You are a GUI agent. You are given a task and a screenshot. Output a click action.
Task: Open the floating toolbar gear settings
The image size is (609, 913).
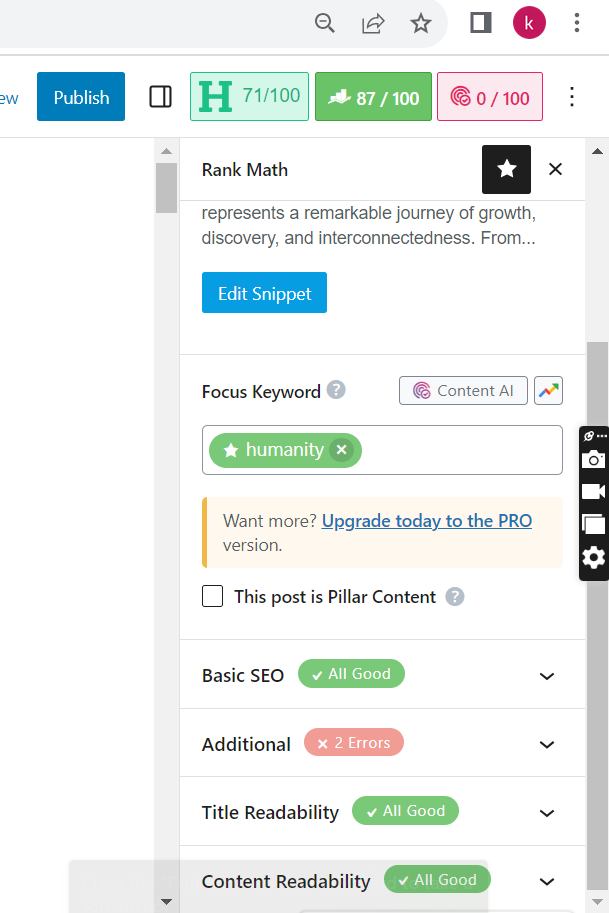pyautogui.click(x=594, y=557)
